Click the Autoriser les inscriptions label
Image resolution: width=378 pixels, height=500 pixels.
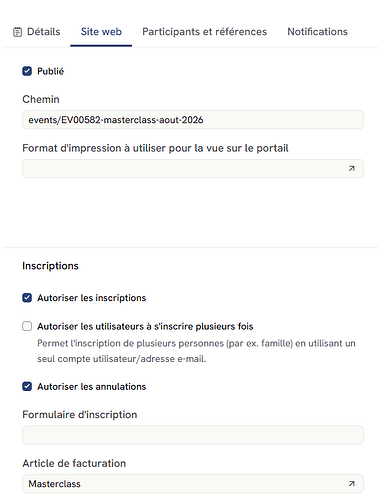[x=92, y=298]
